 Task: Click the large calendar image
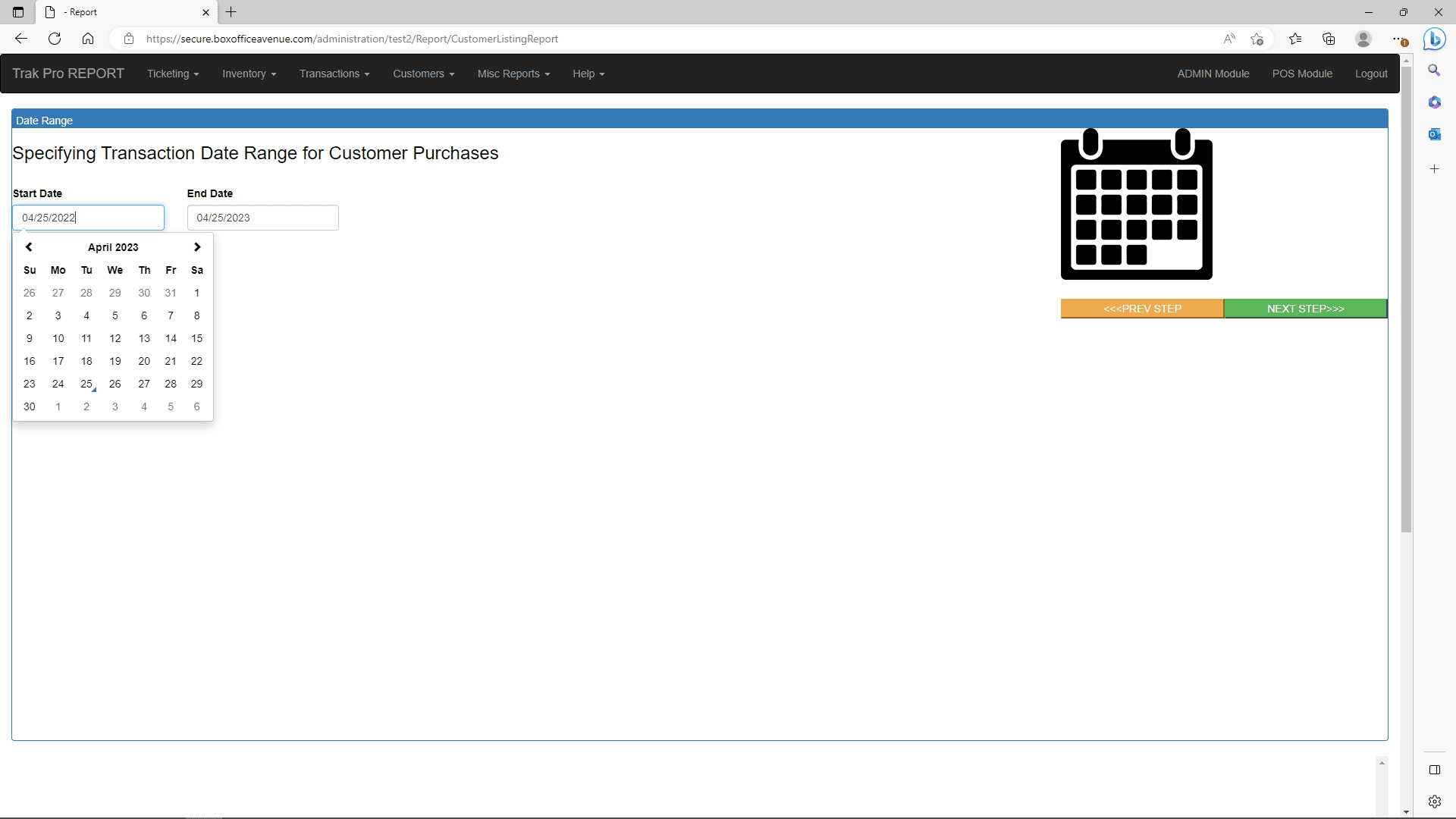1136,204
